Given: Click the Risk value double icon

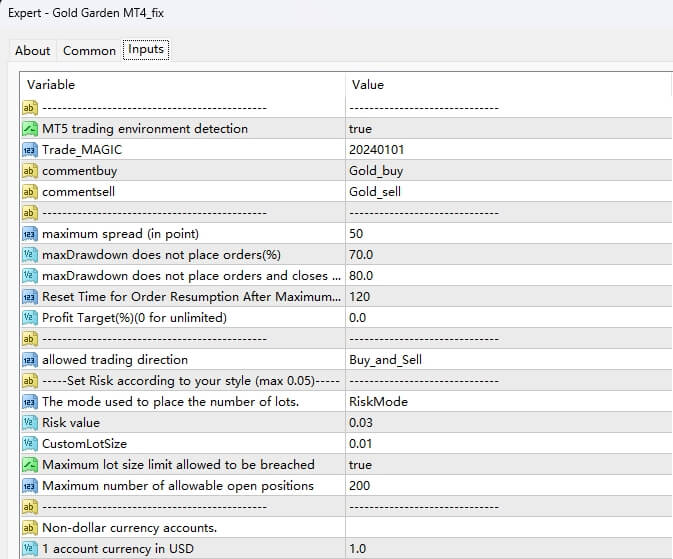Looking at the screenshot, I should (x=30, y=422).
